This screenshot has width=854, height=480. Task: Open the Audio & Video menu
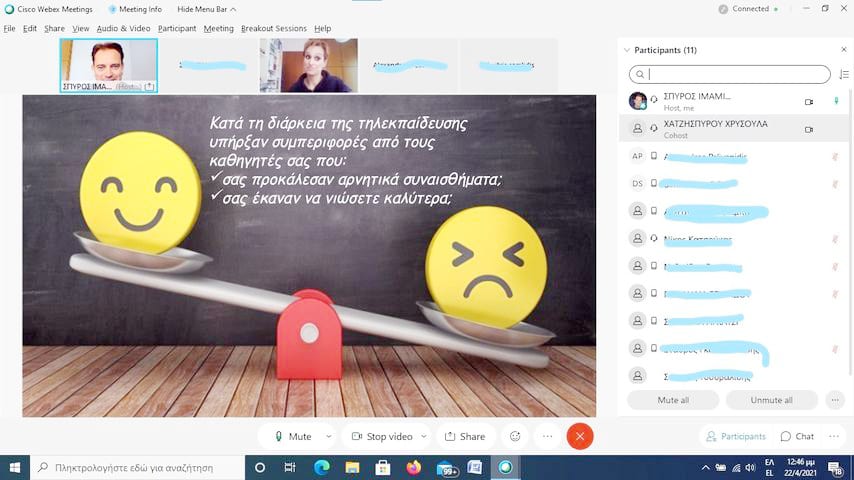pyautogui.click(x=123, y=28)
